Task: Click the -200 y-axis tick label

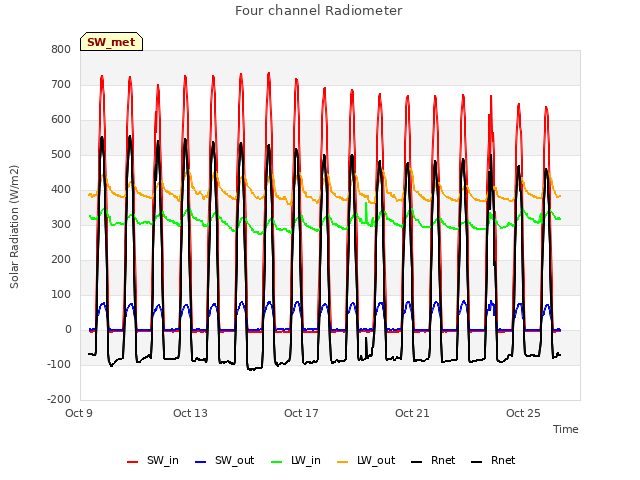Action: [59, 399]
